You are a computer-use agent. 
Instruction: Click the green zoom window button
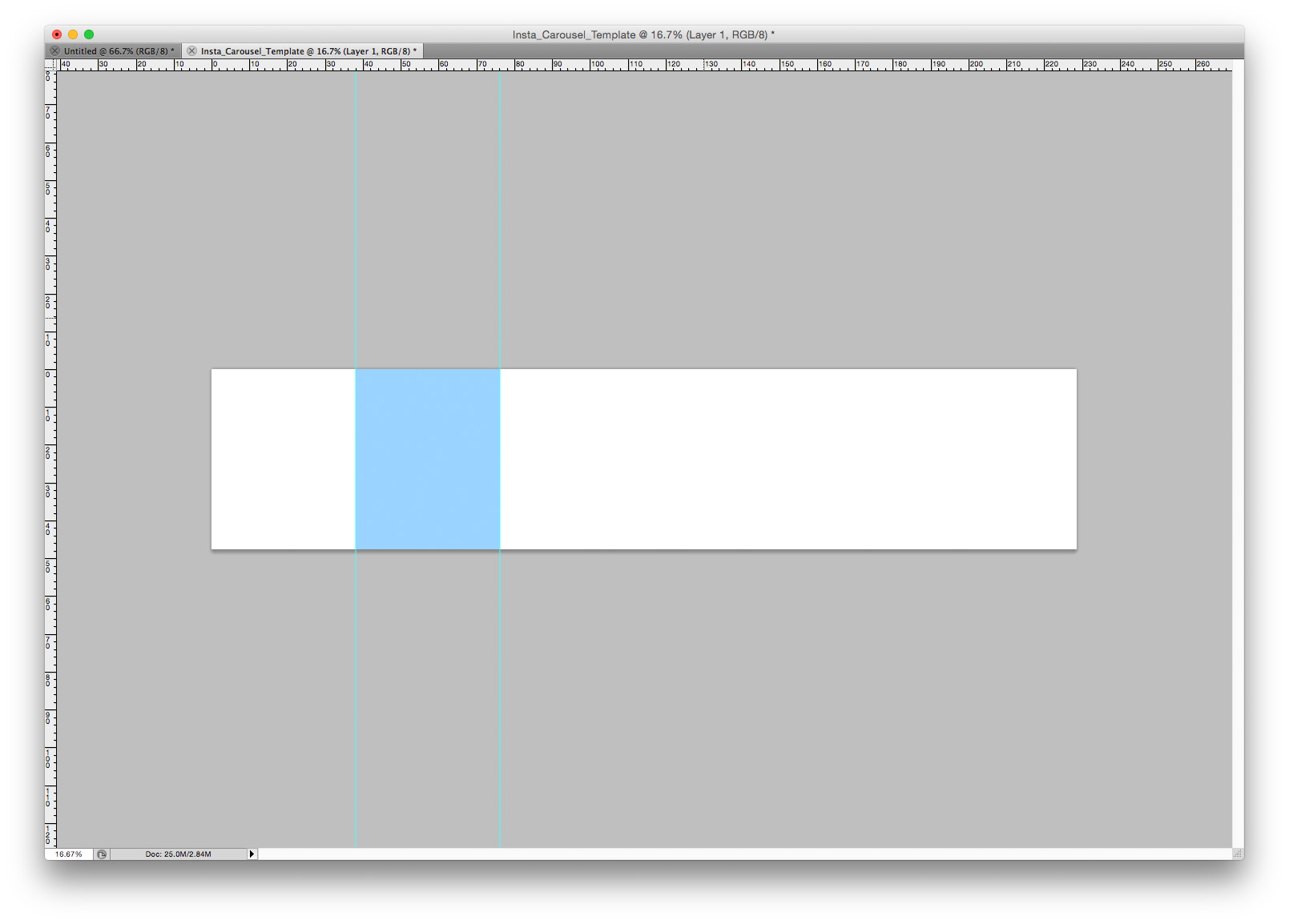89,34
